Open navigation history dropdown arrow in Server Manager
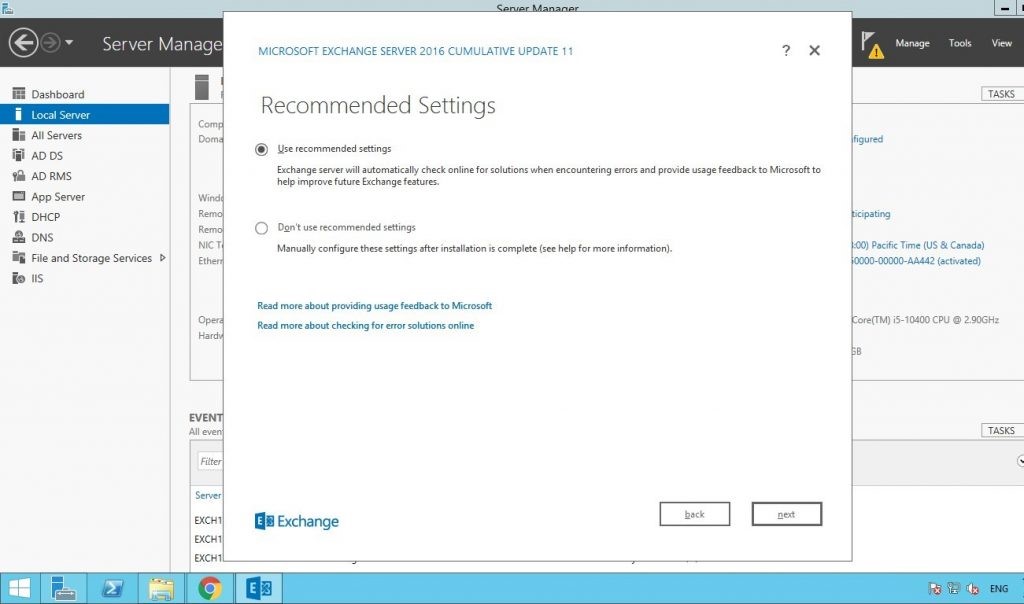The image size is (1024, 604). (69, 43)
